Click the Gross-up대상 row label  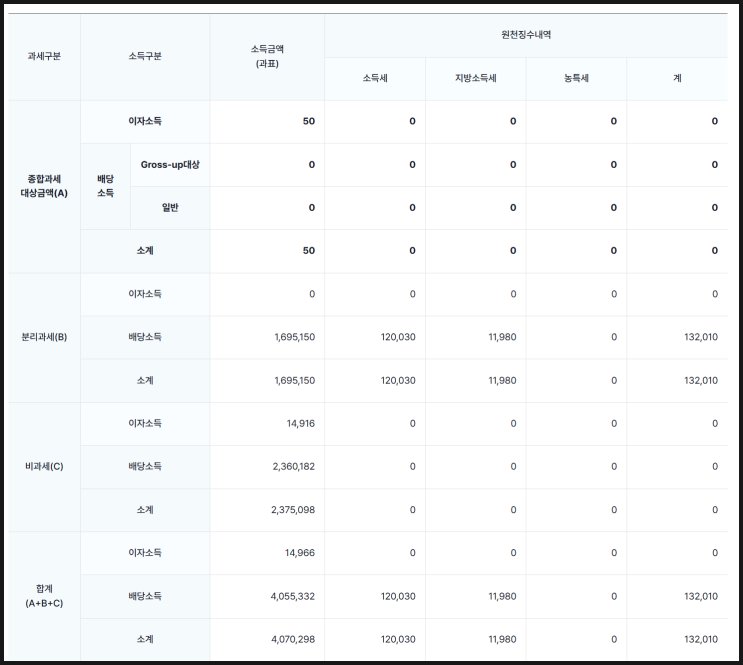coord(170,164)
